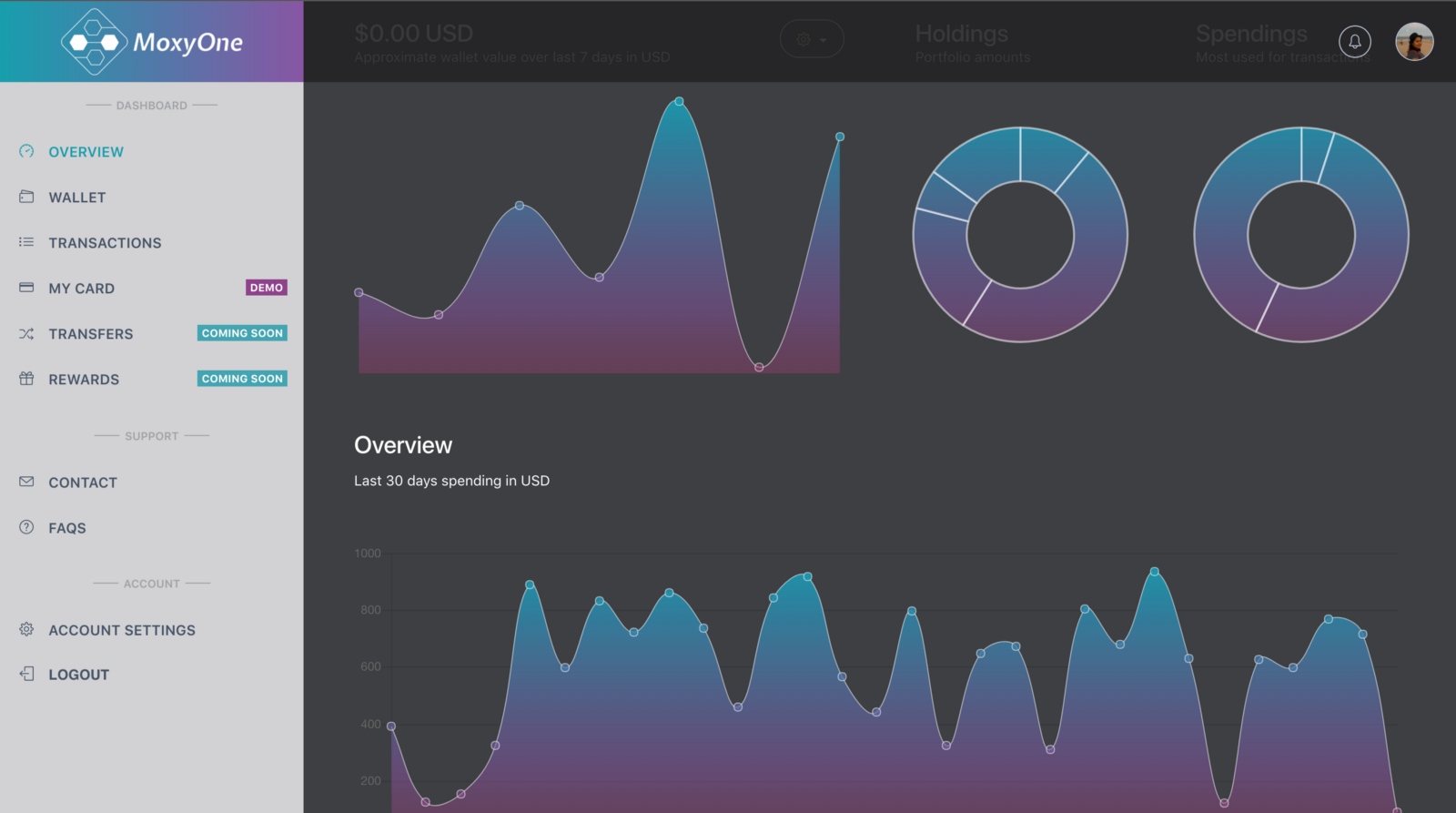
Task: Click the 400 y-axis label
Action: pos(370,724)
